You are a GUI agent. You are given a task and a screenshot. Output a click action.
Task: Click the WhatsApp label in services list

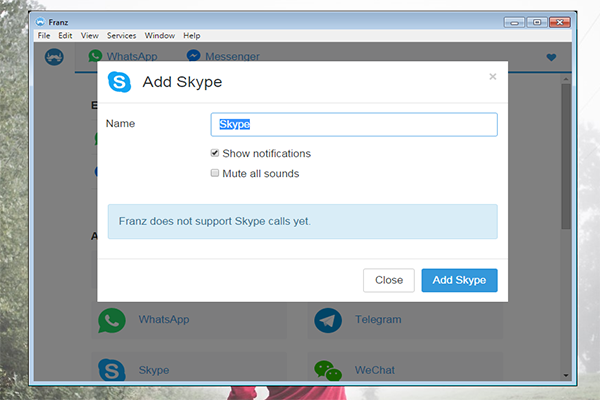[x=164, y=320]
